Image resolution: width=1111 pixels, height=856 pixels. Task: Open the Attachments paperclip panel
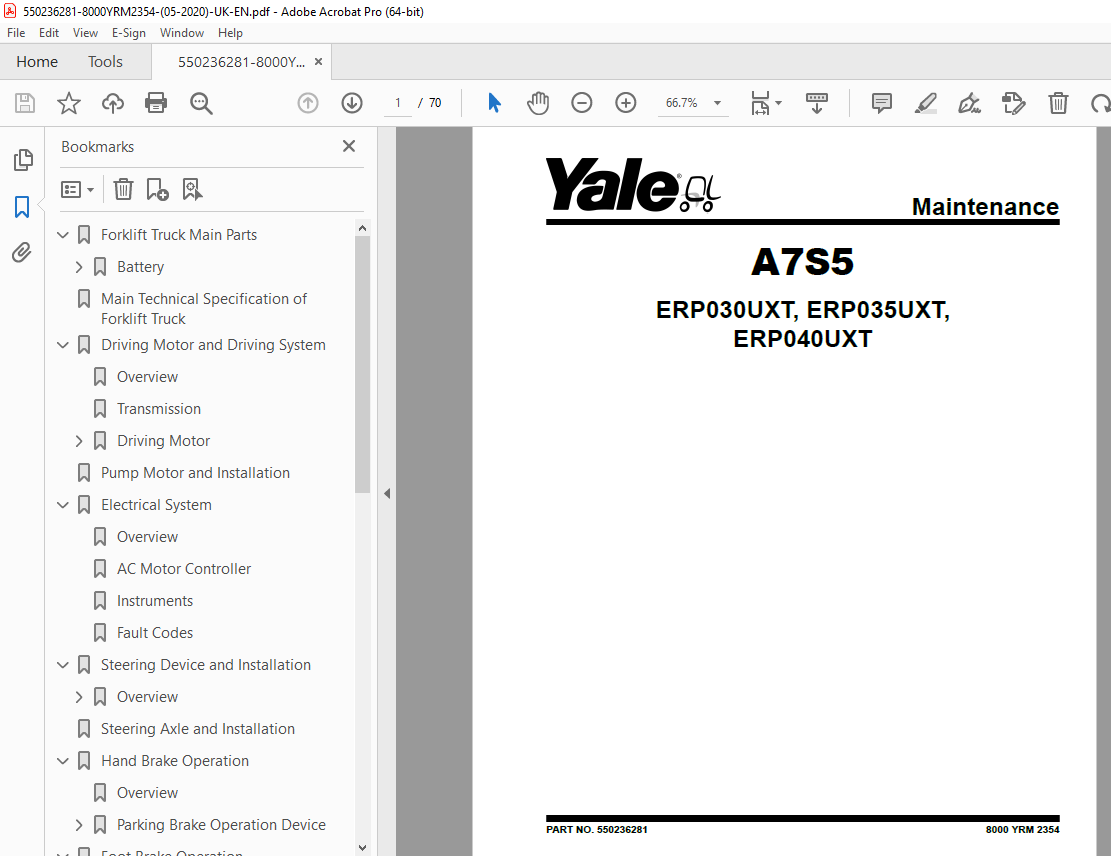[22, 253]
